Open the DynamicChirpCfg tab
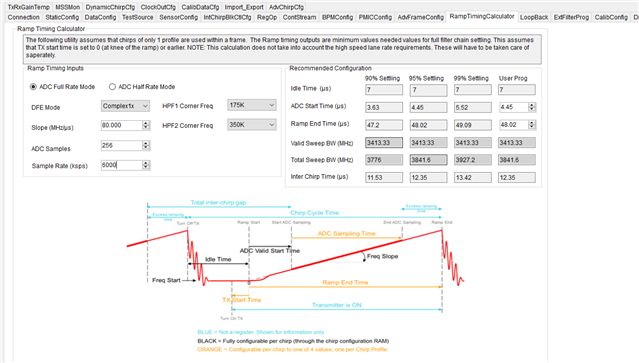This screenshot has height=363, width=639. click(110, 7)
